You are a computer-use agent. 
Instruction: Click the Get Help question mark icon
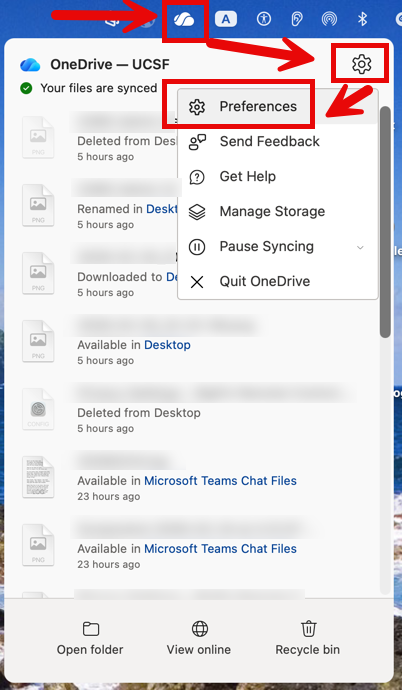pyautogui.click(x=197, y=177)
